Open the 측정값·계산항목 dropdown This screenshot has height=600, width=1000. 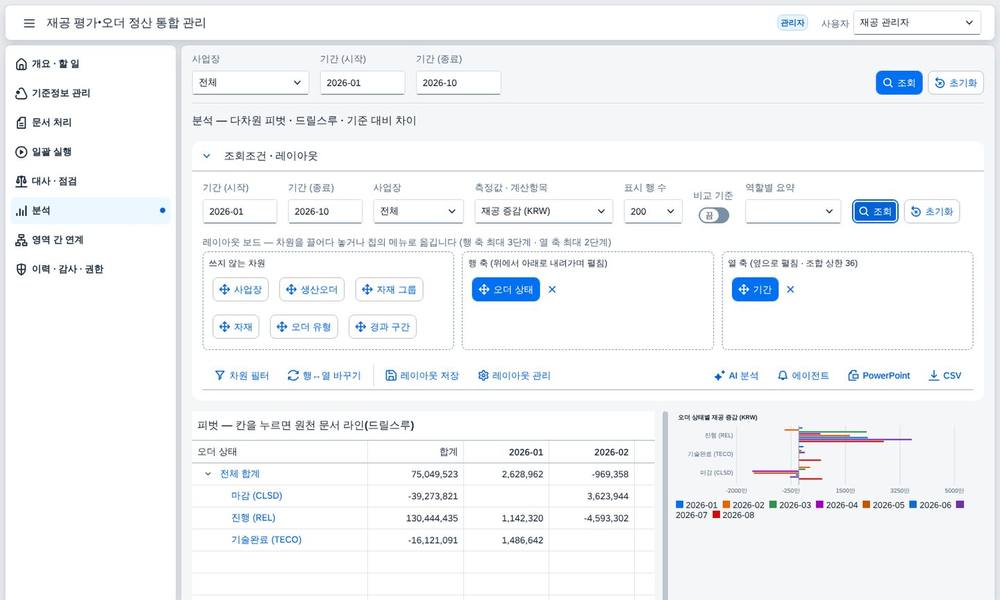pyautogui.click(x=543, y=211)
